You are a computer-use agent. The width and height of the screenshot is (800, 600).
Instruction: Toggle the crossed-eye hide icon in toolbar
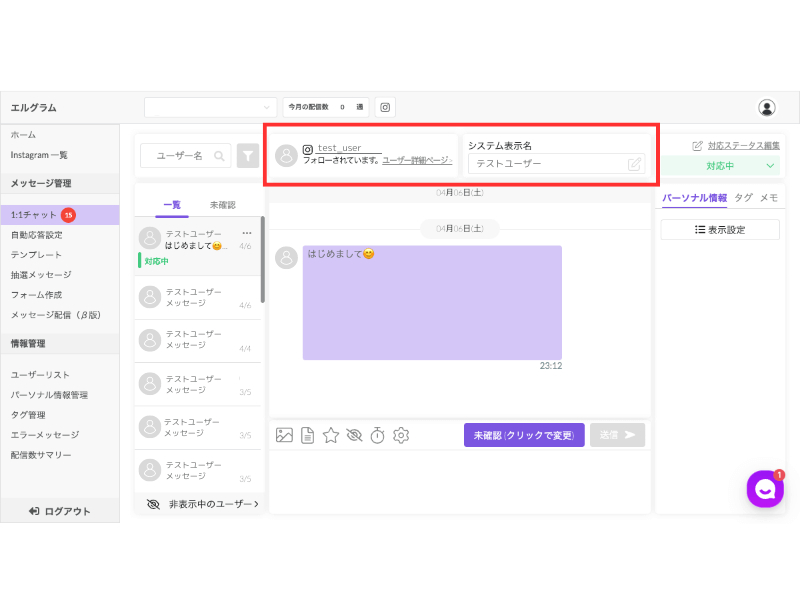coord(354,435)
